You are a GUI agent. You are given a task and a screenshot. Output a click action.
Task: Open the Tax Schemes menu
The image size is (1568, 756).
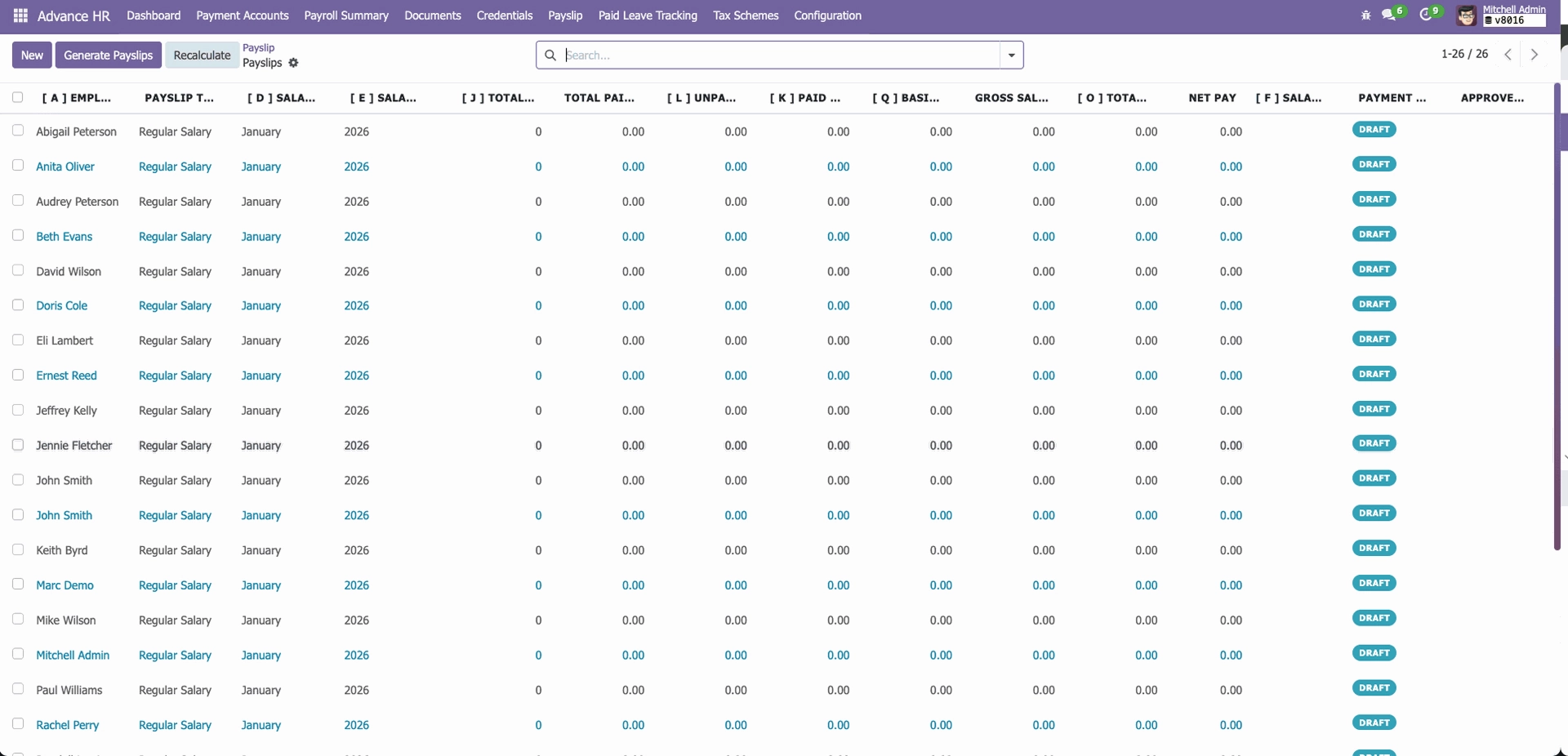(x=746, y=16)
